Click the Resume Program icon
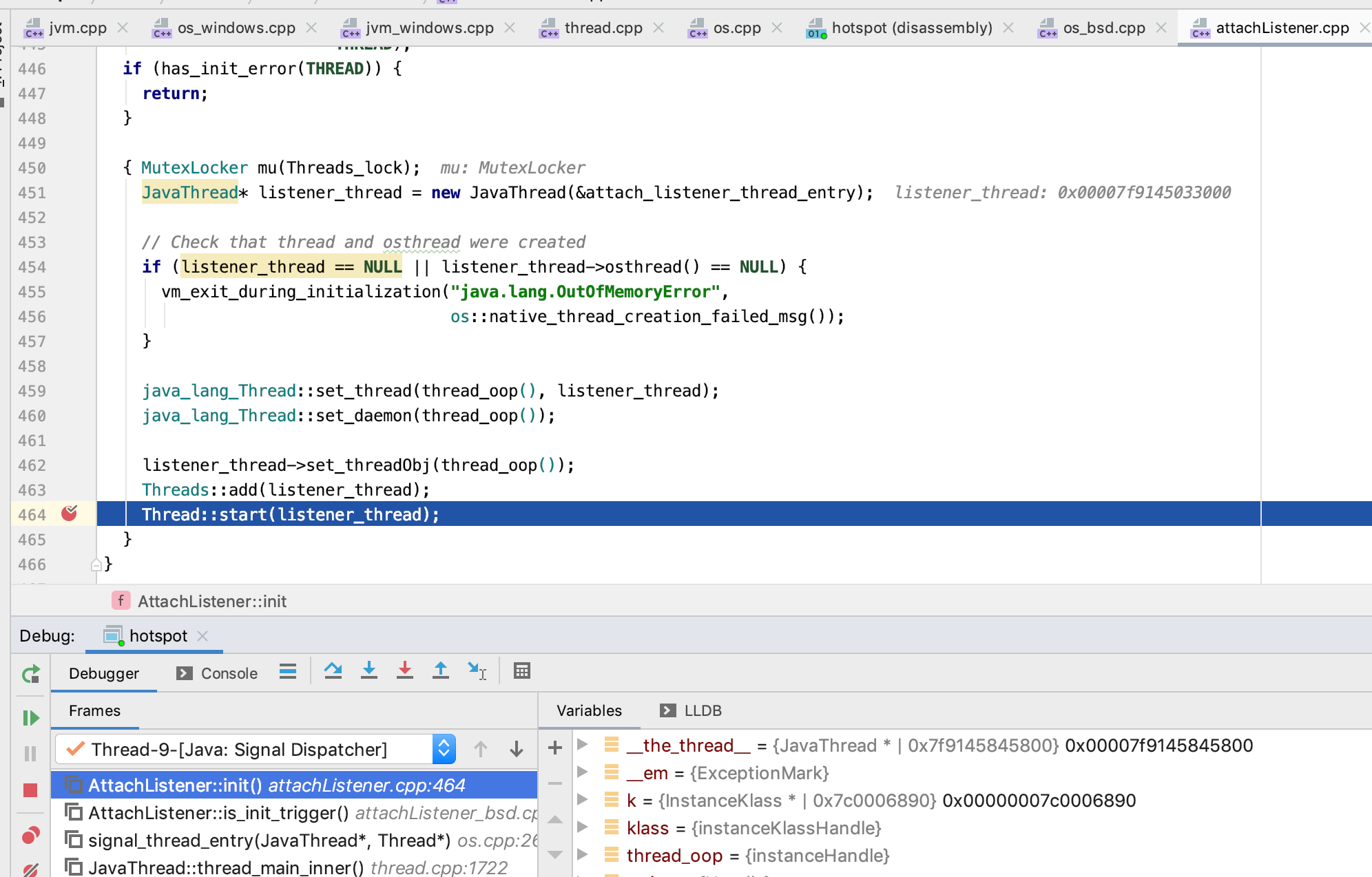The width and height of the screenshot is (1372, 877). tap(30, 718)
